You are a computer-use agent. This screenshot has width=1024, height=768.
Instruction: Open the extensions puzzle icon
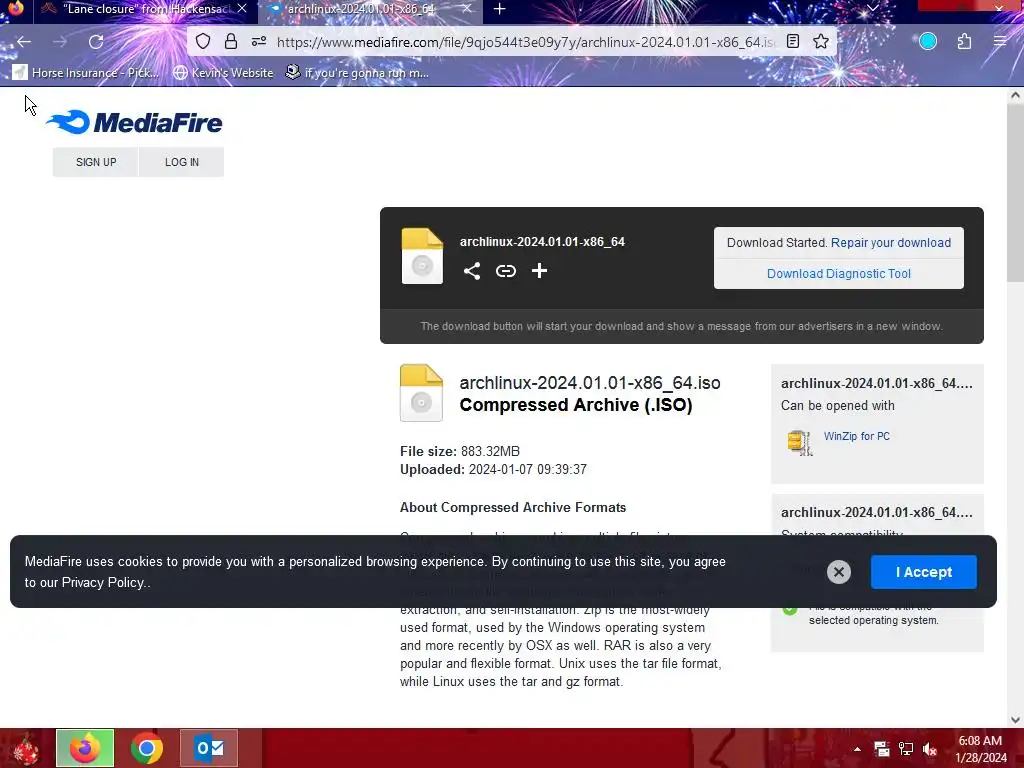pos(965,42)
